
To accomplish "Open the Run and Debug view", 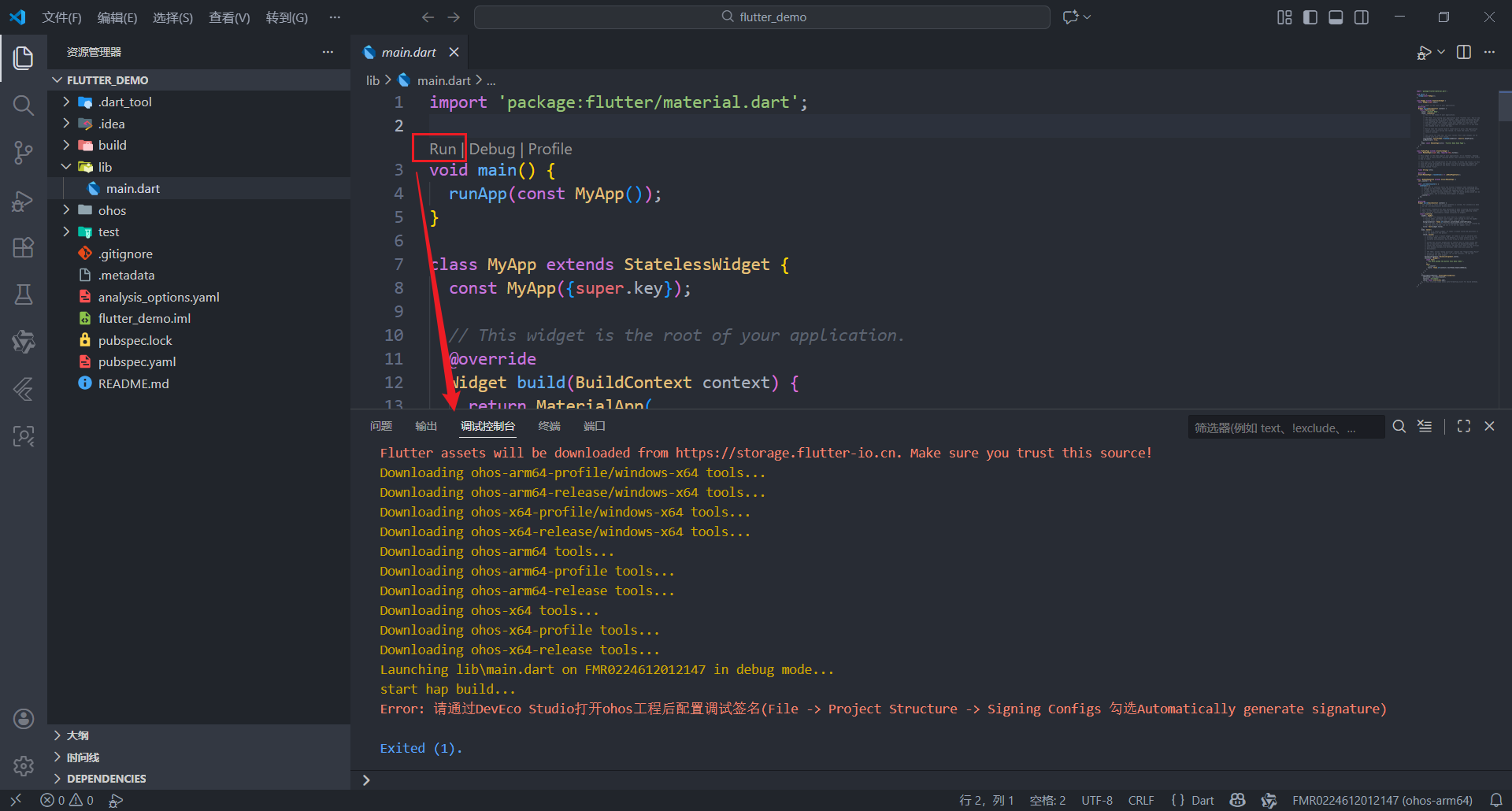I will [24, 201].
